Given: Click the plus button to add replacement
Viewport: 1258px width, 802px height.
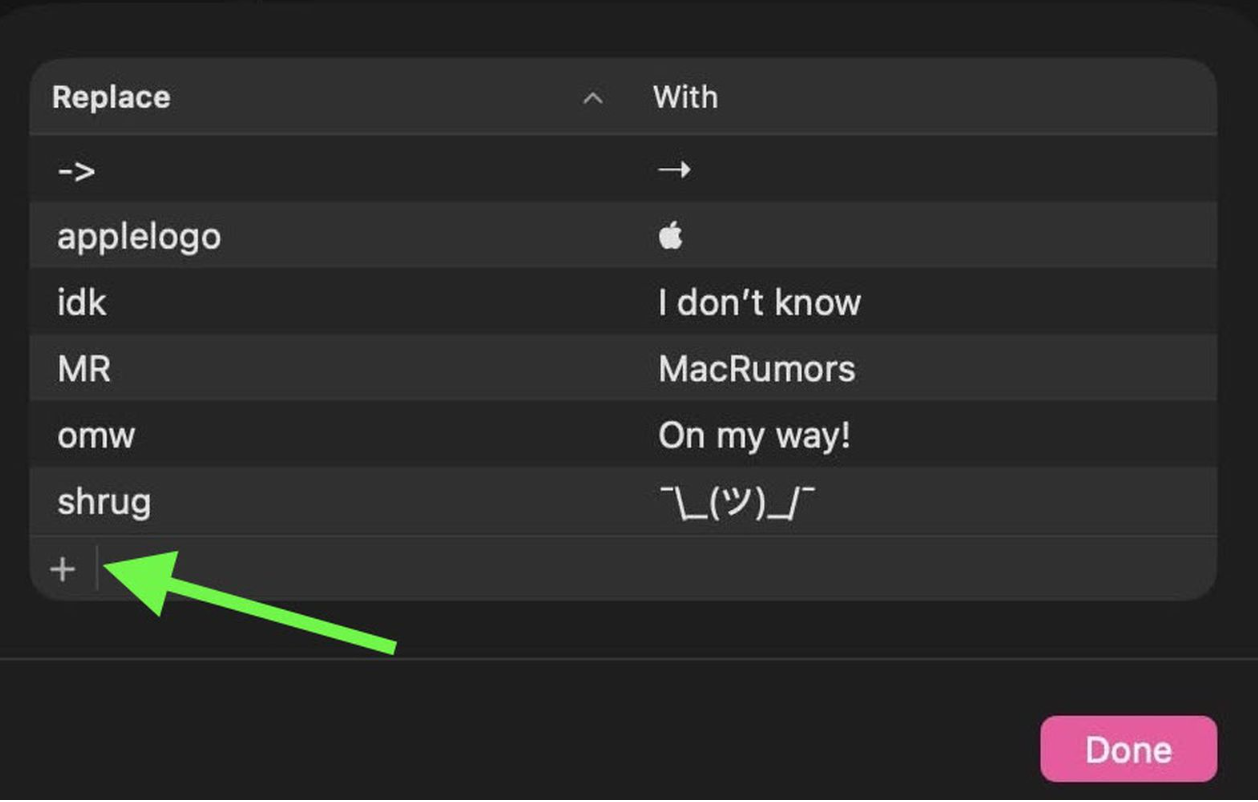Looking at the screenshot, I should click(63, 569).
